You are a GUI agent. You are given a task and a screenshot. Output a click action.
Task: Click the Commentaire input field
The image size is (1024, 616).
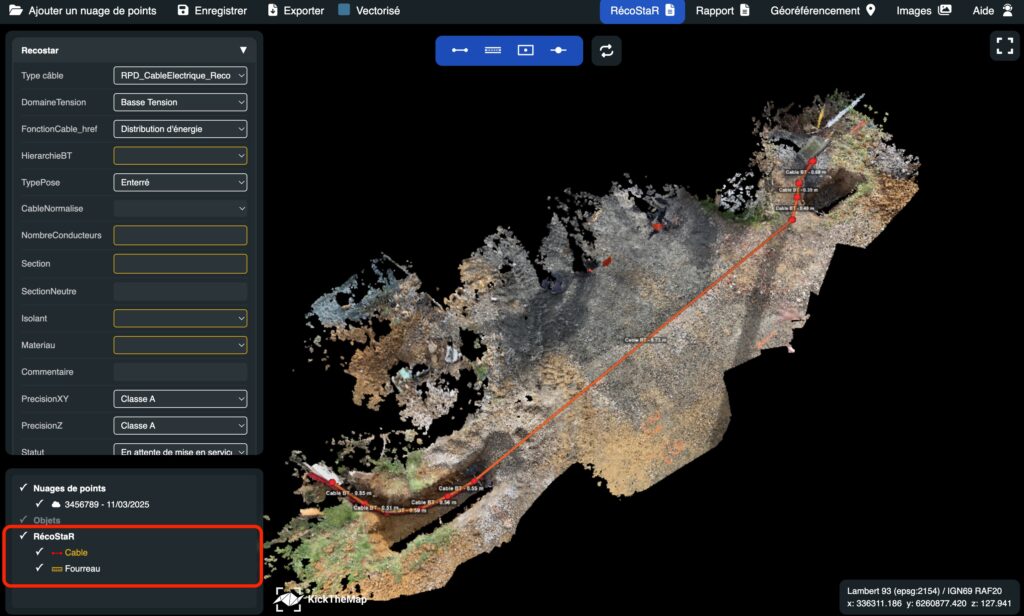180,372
